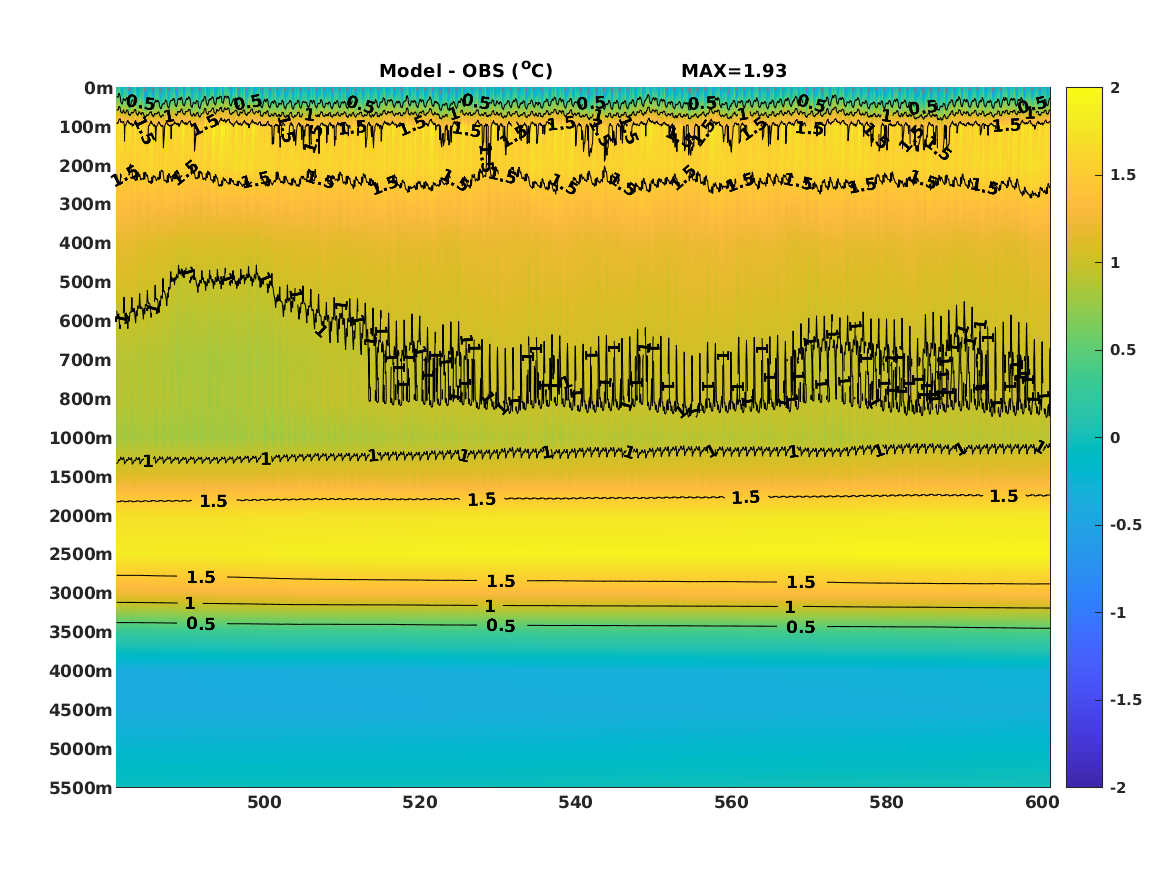Select the '520' x-axis tick label

point(420,802)
